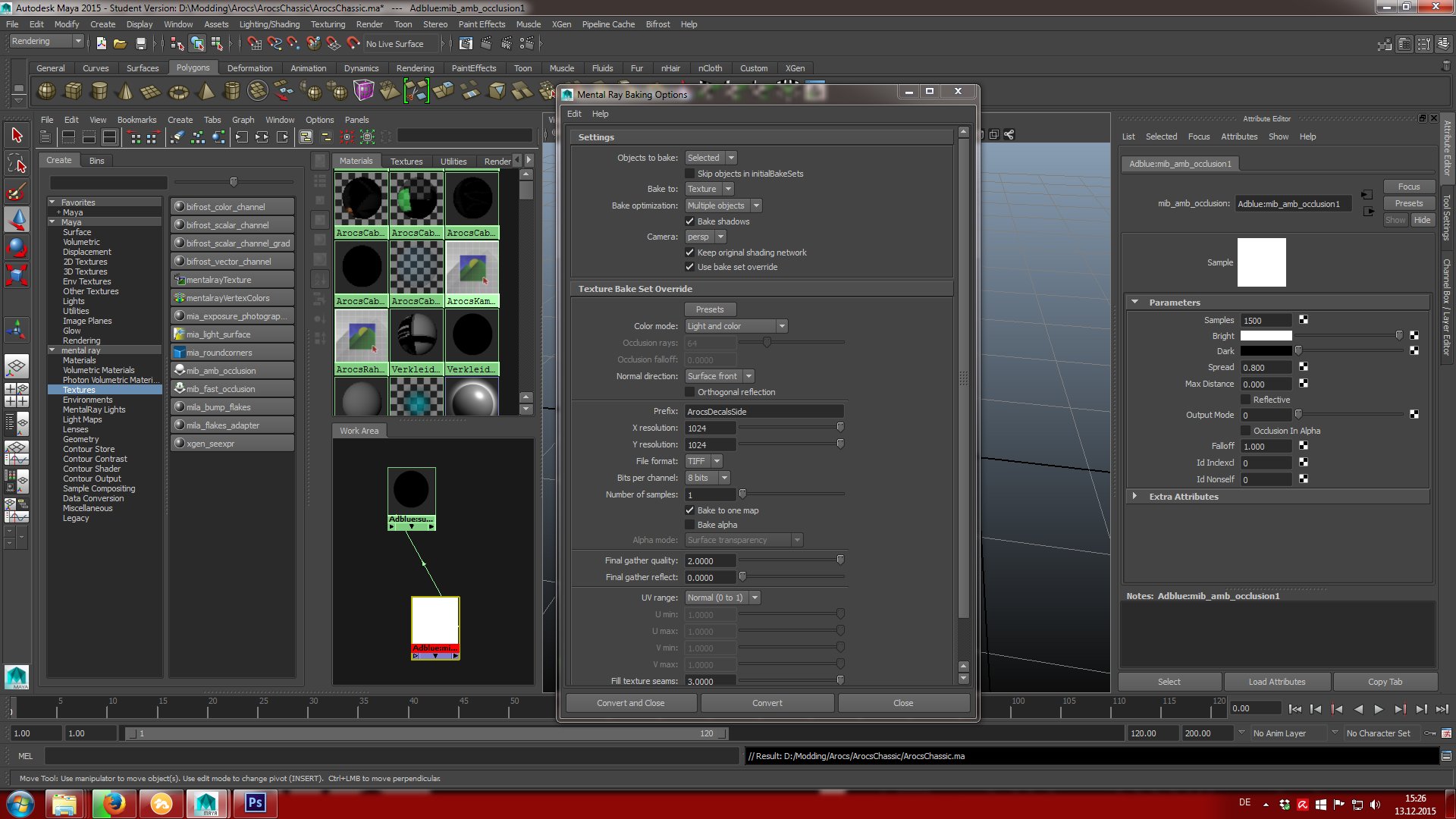Select the polygon sphere shelf icon
Image resolution: width=1456 pixels, height=819 pixels.
pyautogui.click(x=47, y=92)
